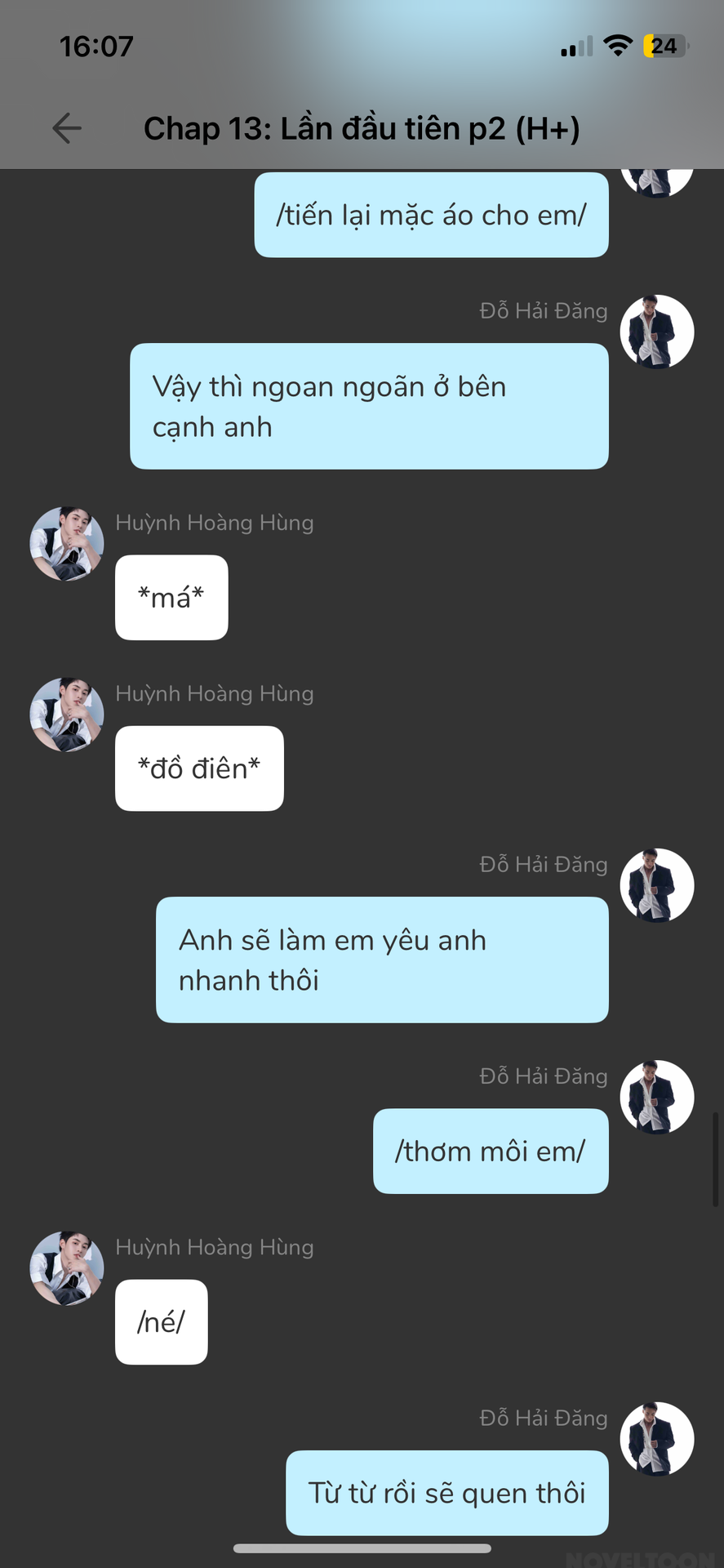Tap the 'Anh sẽ làm em yêu anh nhanh thôi' bubble

[382, 960]
